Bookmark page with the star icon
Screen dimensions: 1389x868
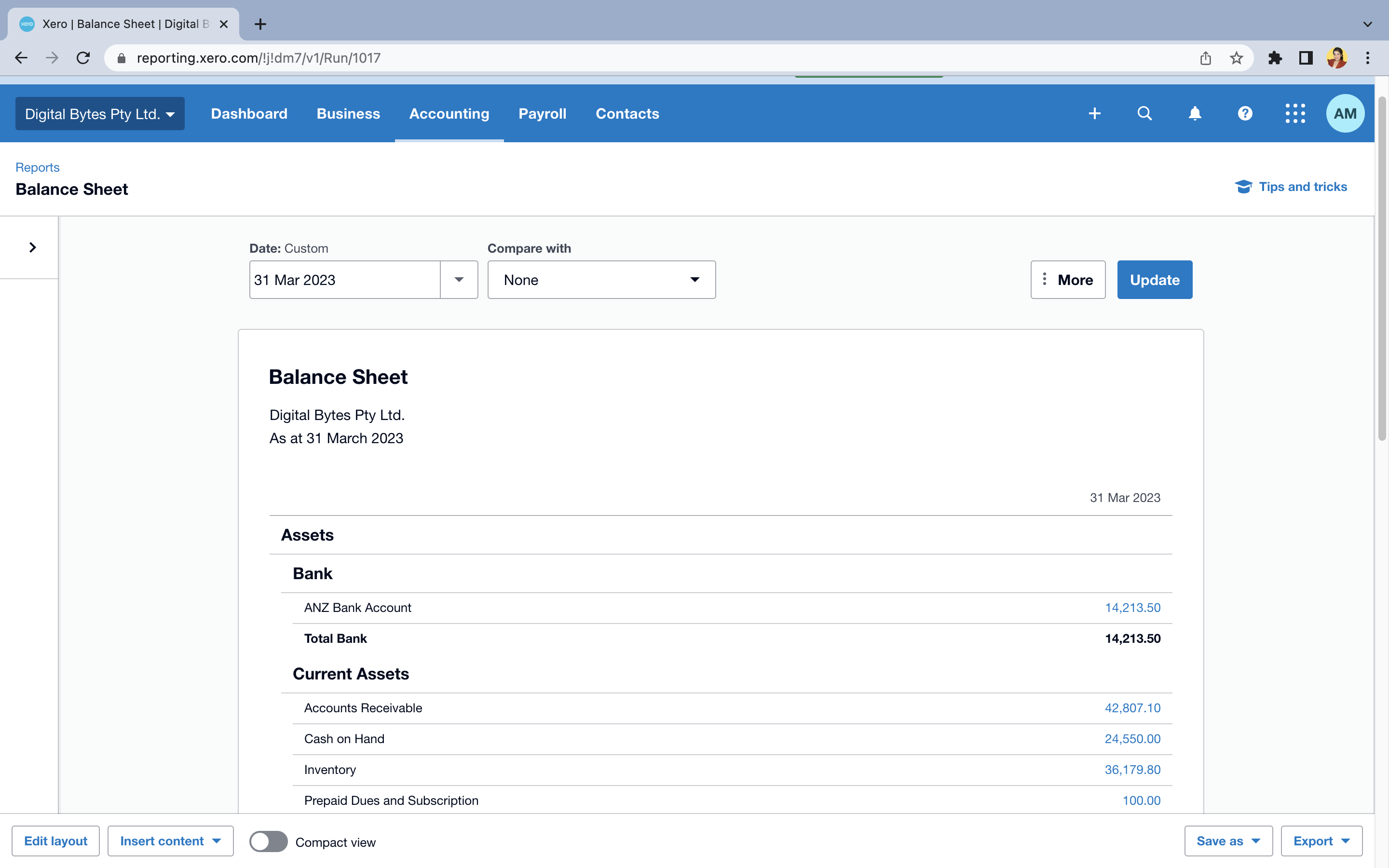(1236, 58)
